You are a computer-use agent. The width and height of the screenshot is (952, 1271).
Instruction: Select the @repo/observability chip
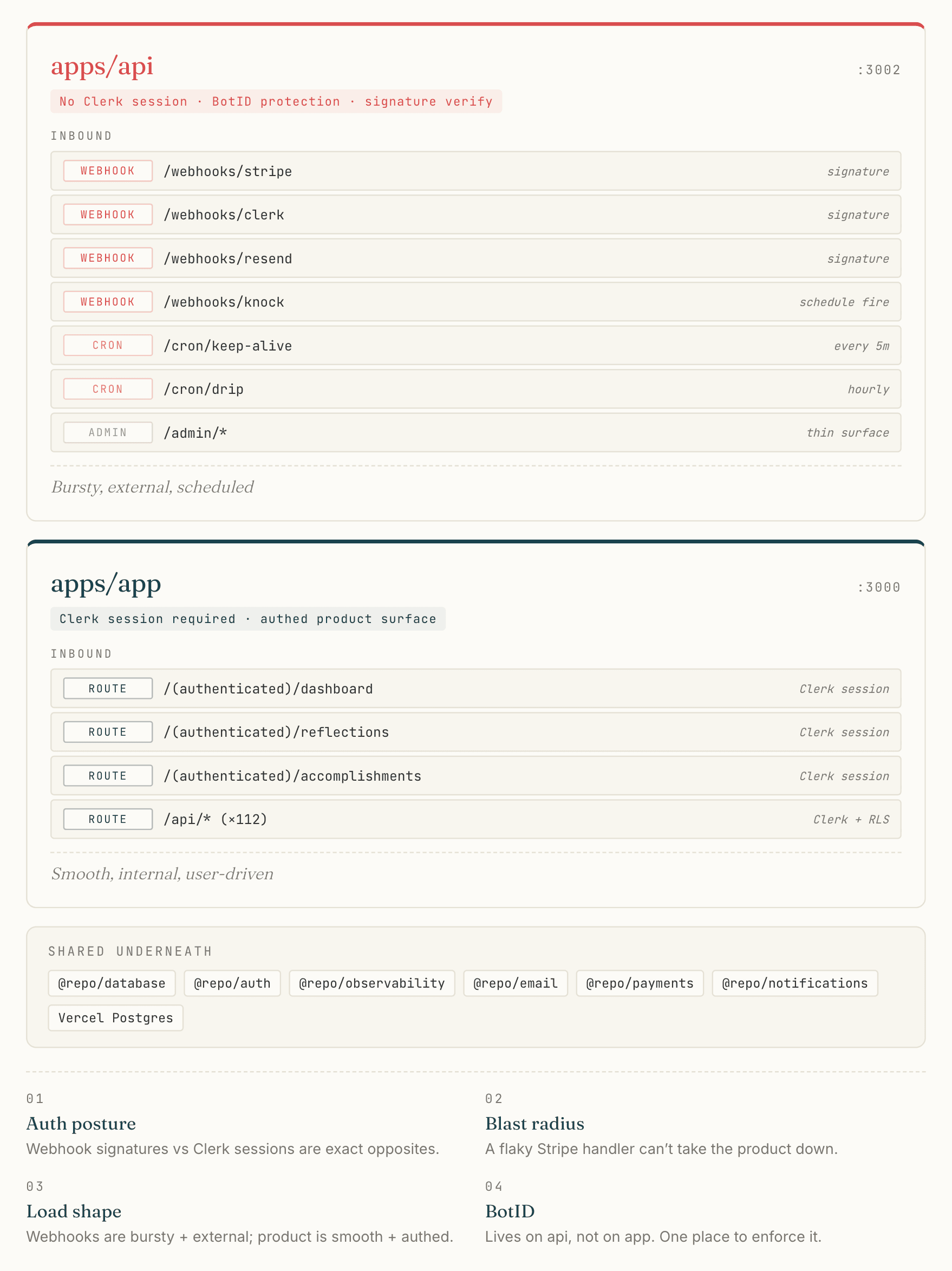click(x=372, y=984)
